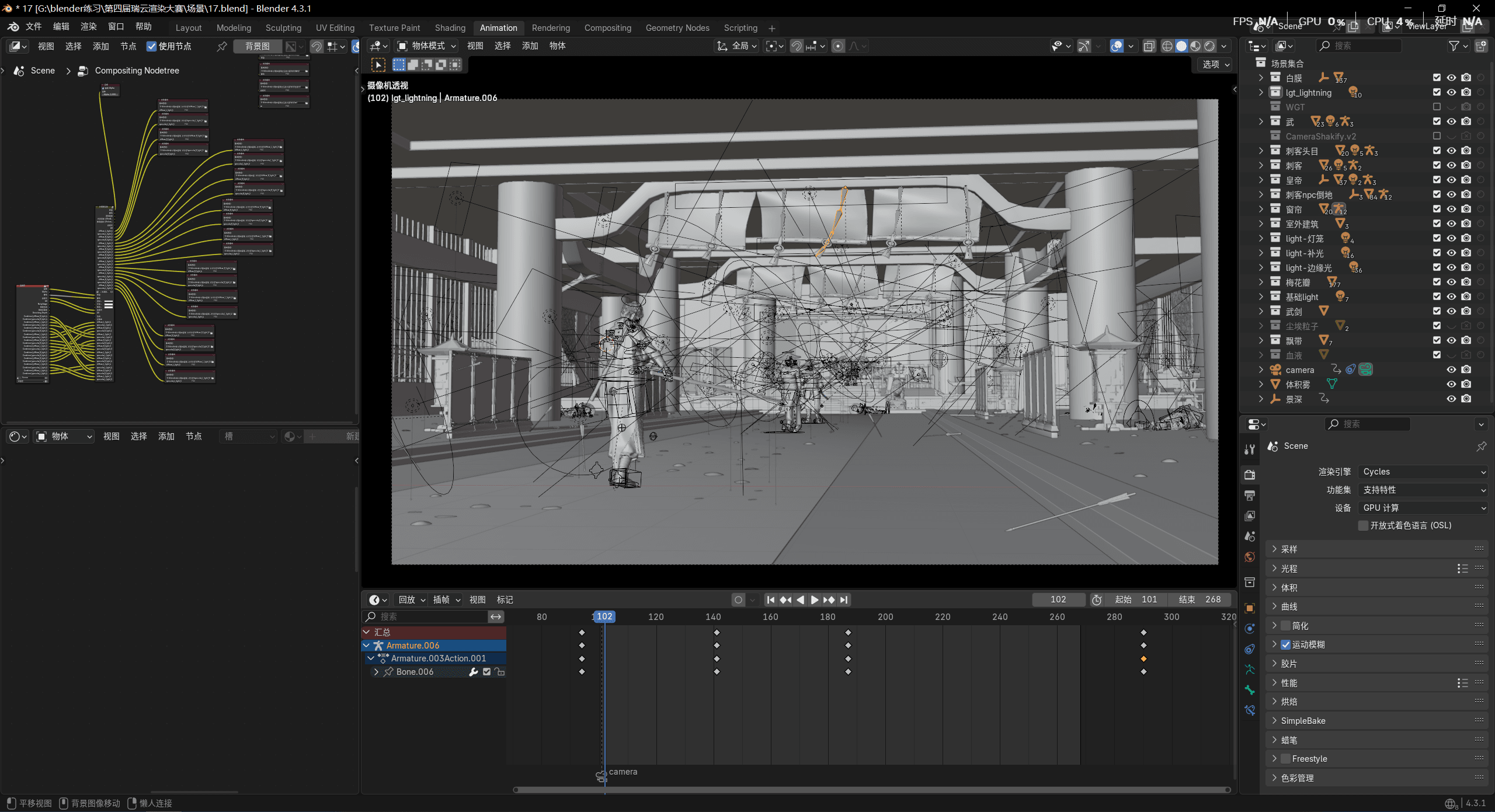Click the 结束 268 end frame field
Screen dimensions: 1495x812
1200,600
